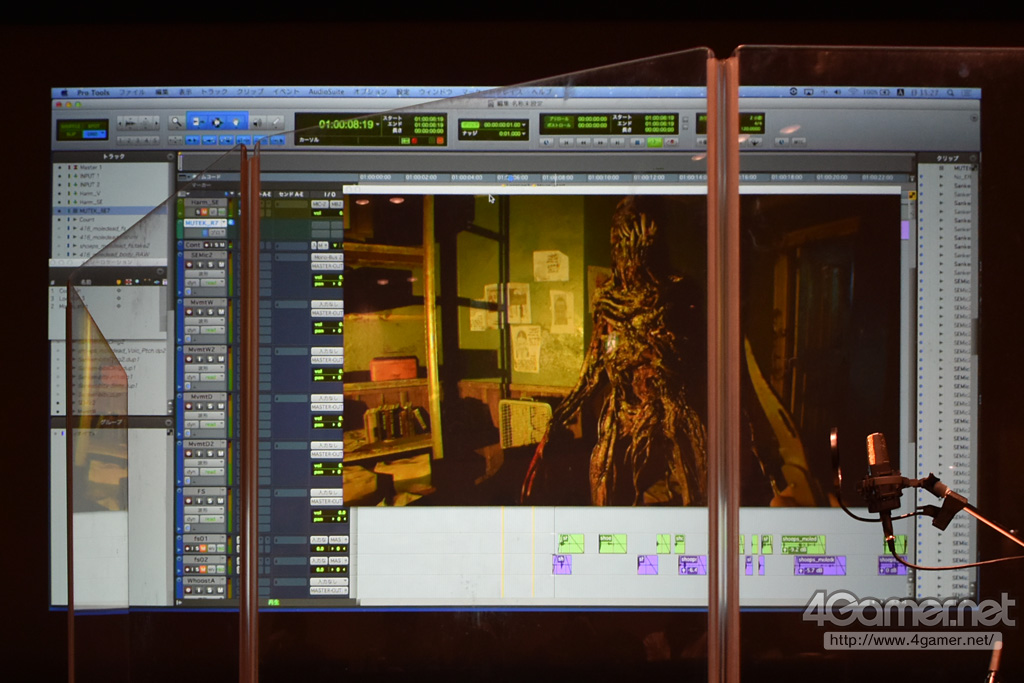Enable Shuffle edit mode
The height and width of the screenshot is (683, 1024).
[x=70, y=125]
